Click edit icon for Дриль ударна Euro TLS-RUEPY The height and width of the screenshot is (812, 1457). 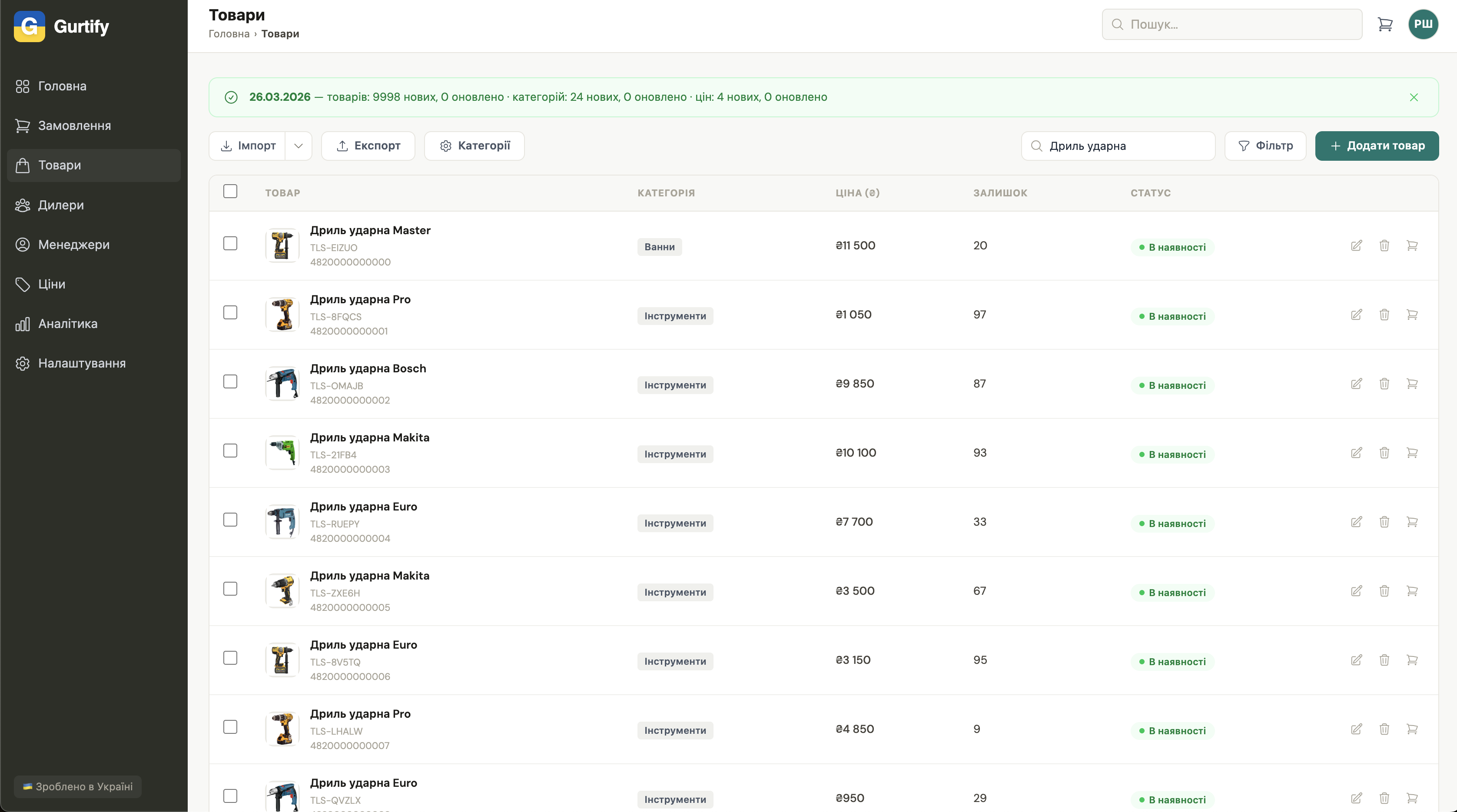(1356, 521)
